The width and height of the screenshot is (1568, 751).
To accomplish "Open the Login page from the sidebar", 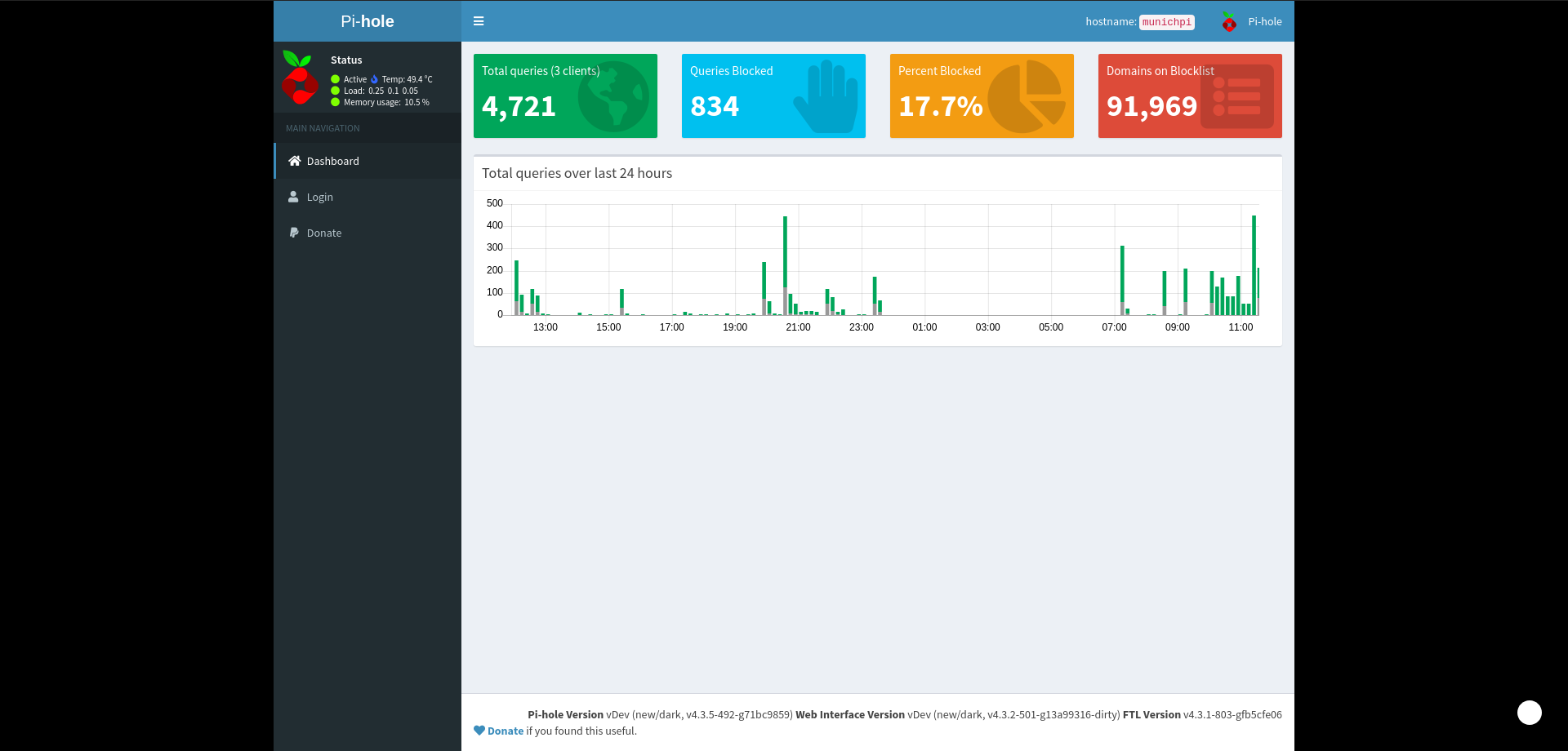I will pyautogui.click(x=319, y=197).
